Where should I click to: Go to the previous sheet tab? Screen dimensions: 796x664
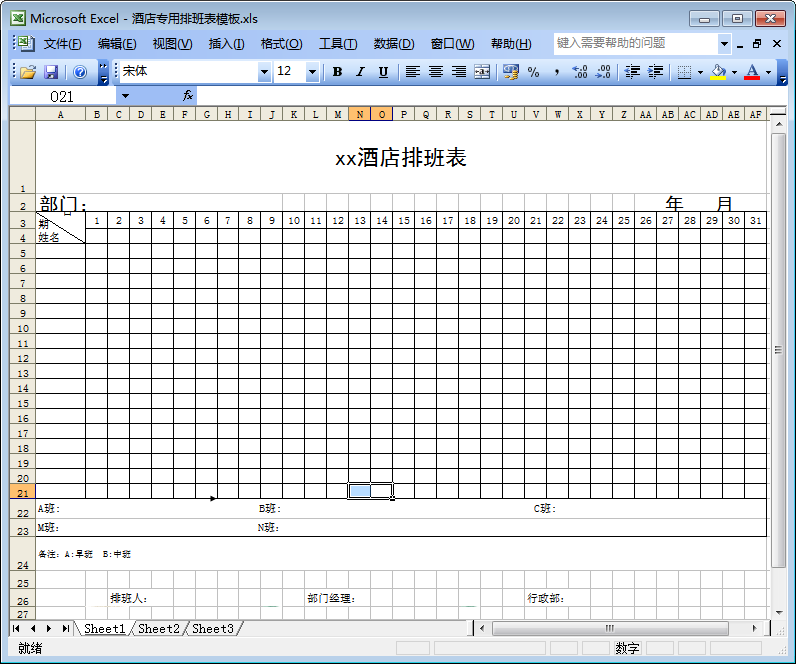(x=33, y=628)
